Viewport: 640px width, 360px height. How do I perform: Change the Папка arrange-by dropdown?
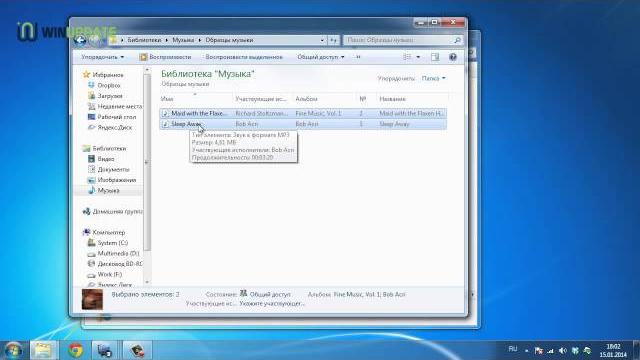pos(433,78)
